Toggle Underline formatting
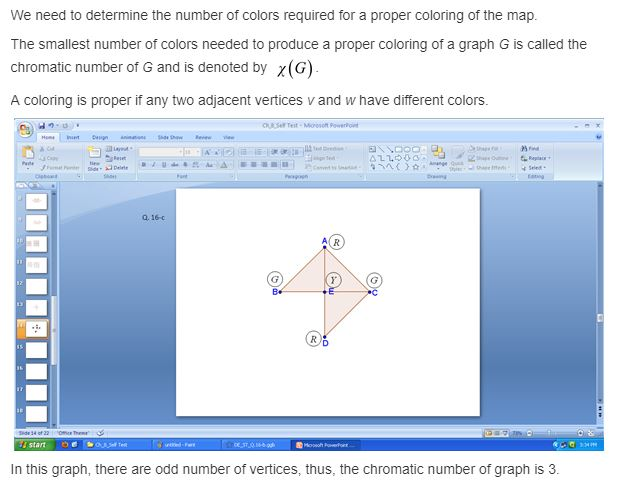The image size is (620, 499). (x=164, y=164)
